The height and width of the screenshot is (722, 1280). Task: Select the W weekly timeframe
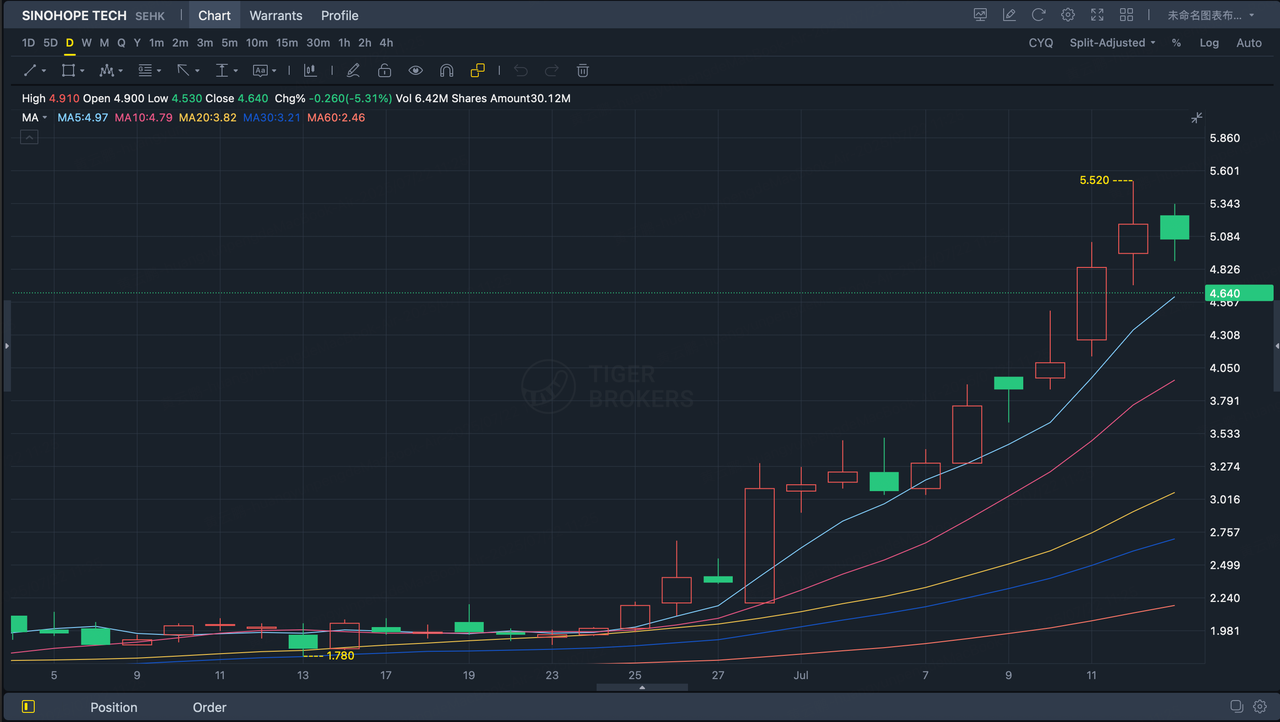point(87,43)
